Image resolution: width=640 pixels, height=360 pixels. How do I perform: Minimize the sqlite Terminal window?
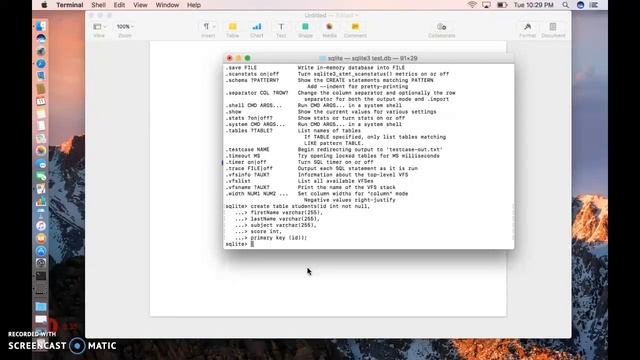pos(238,58)
